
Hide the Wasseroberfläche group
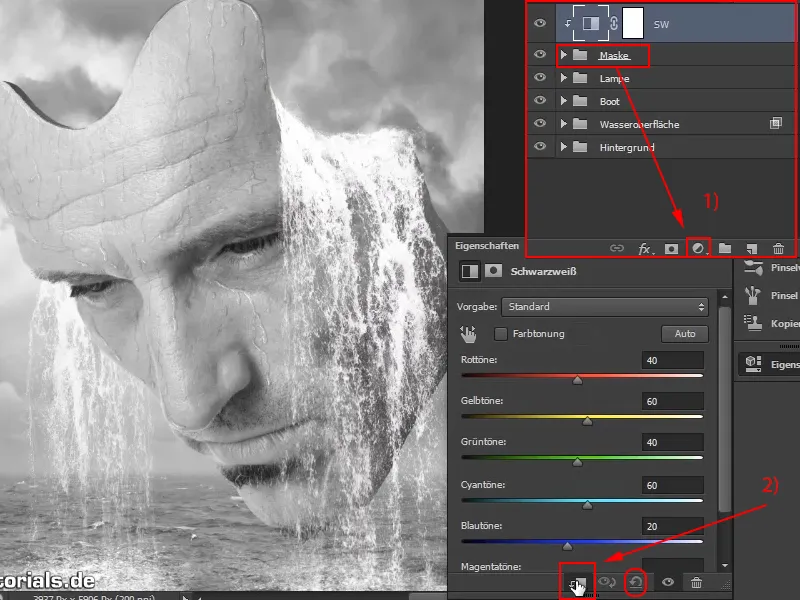540,123
